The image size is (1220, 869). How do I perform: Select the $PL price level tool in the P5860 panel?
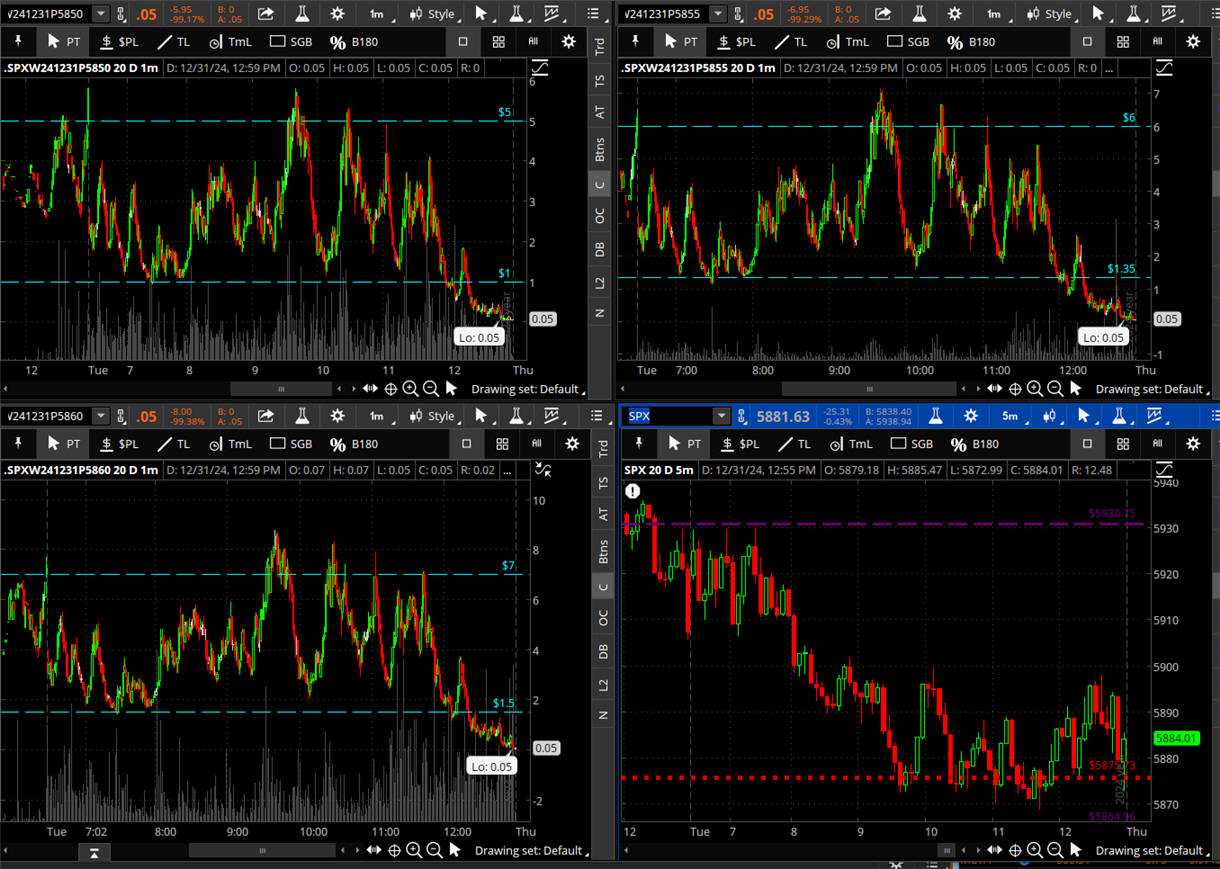point(119,444)
